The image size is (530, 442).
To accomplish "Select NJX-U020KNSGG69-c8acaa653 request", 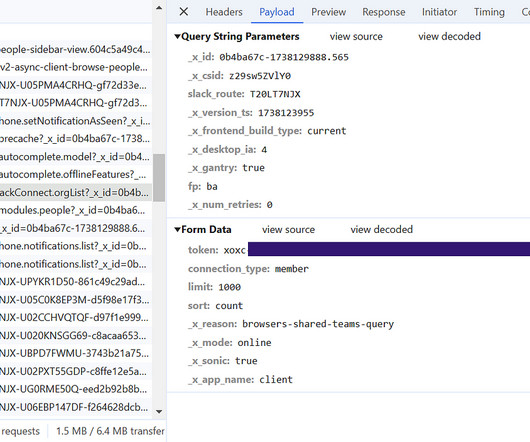I will point(75,336).
